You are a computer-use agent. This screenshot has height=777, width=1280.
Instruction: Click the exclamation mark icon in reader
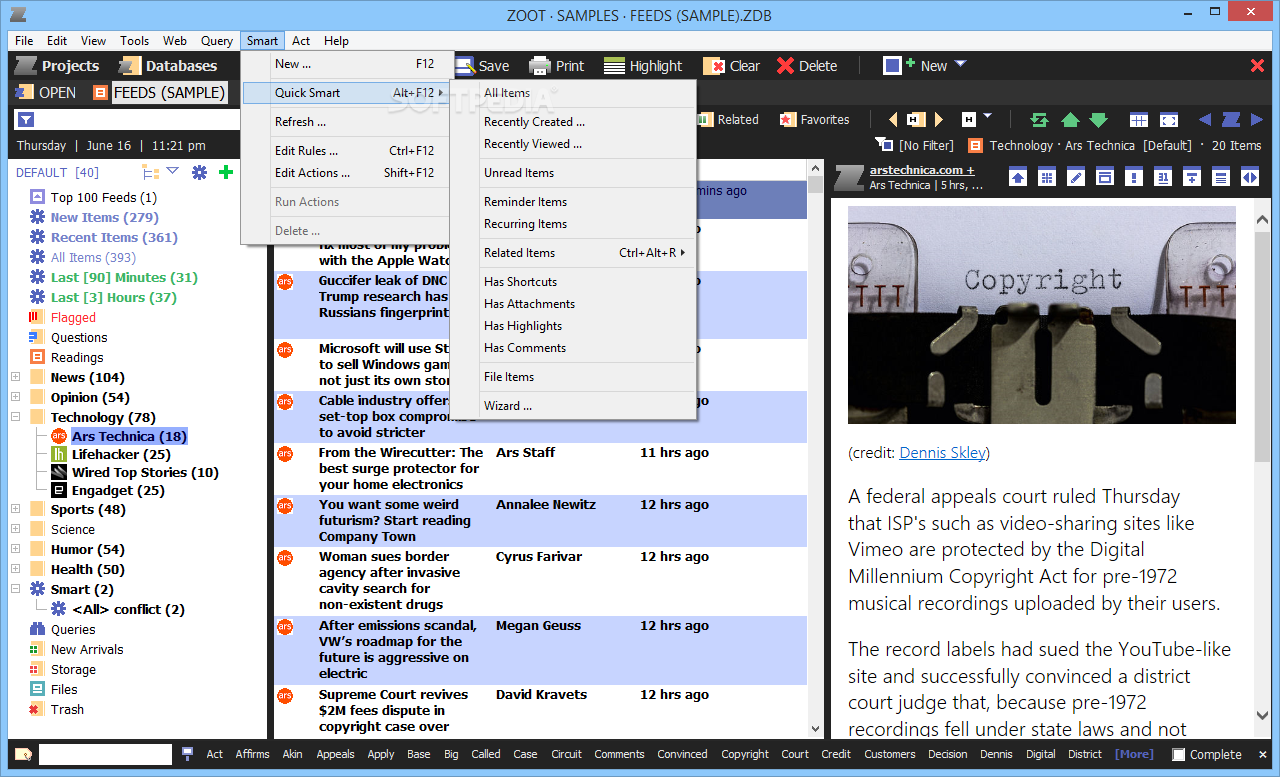point(1134,177)
